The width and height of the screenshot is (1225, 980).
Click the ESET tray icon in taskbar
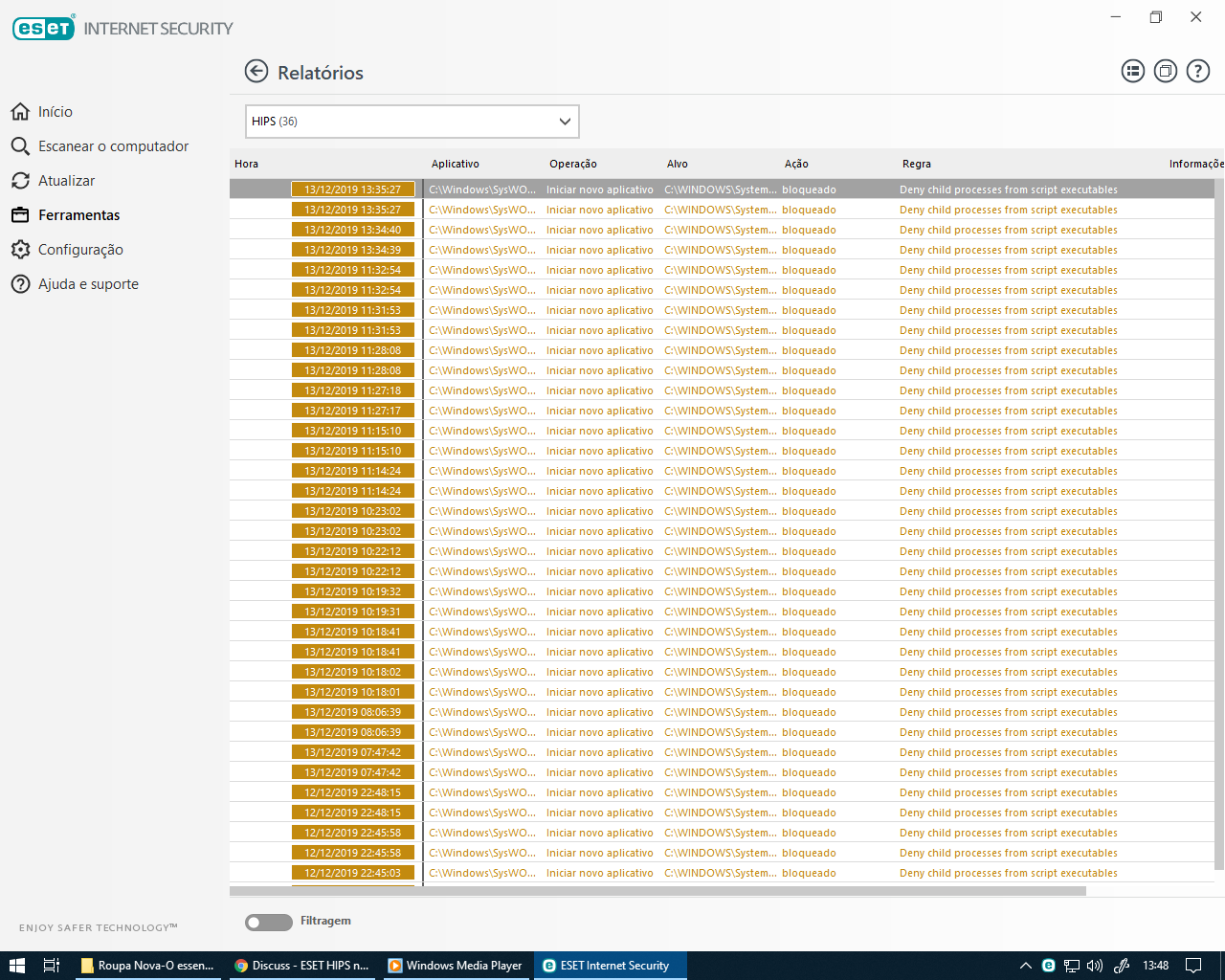(1048, 966)
